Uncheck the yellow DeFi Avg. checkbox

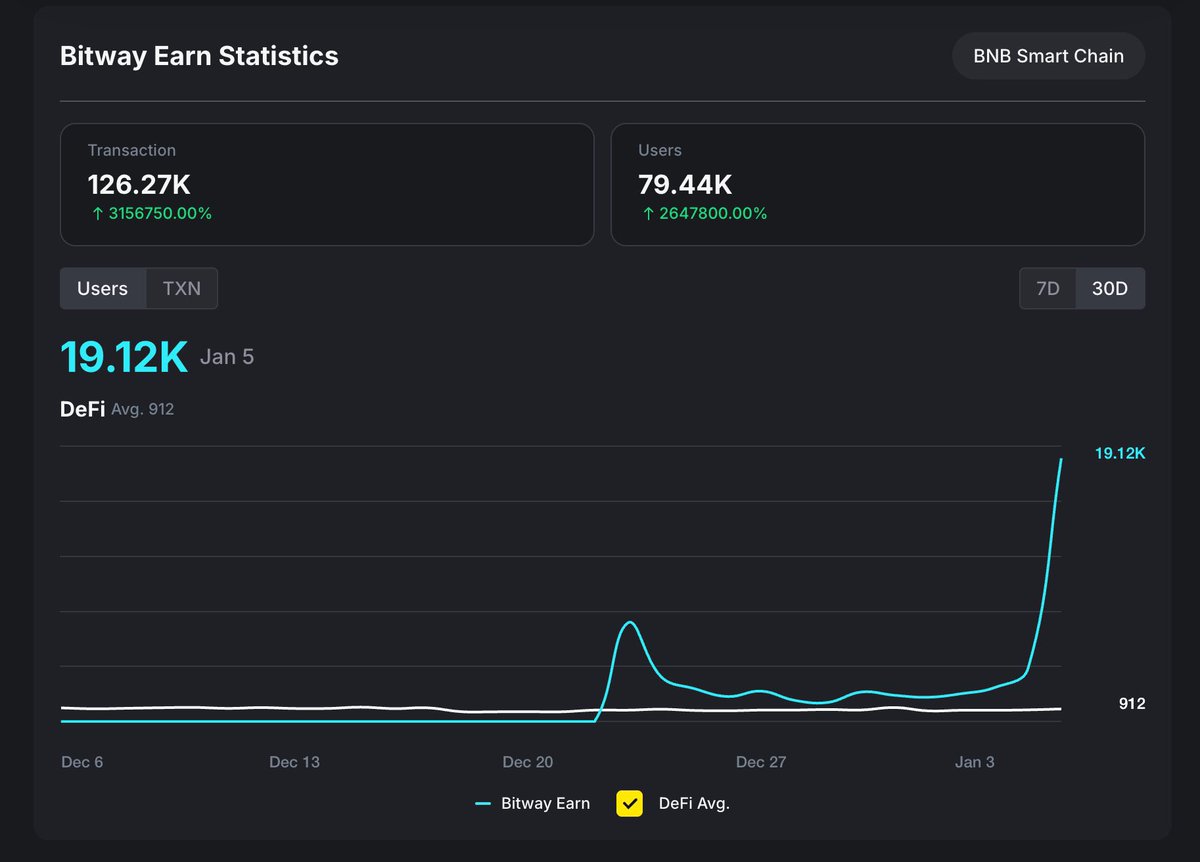[629, 803]
